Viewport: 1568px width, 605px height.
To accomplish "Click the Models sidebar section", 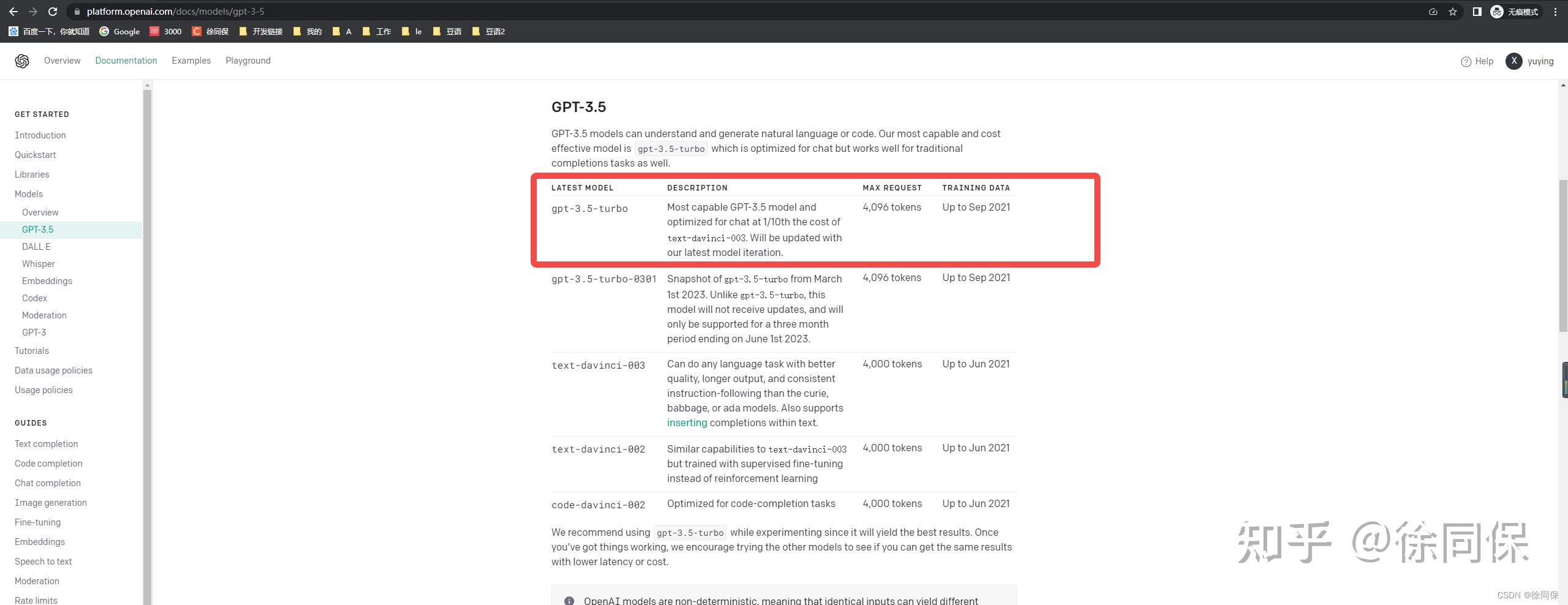I will 29,194.
